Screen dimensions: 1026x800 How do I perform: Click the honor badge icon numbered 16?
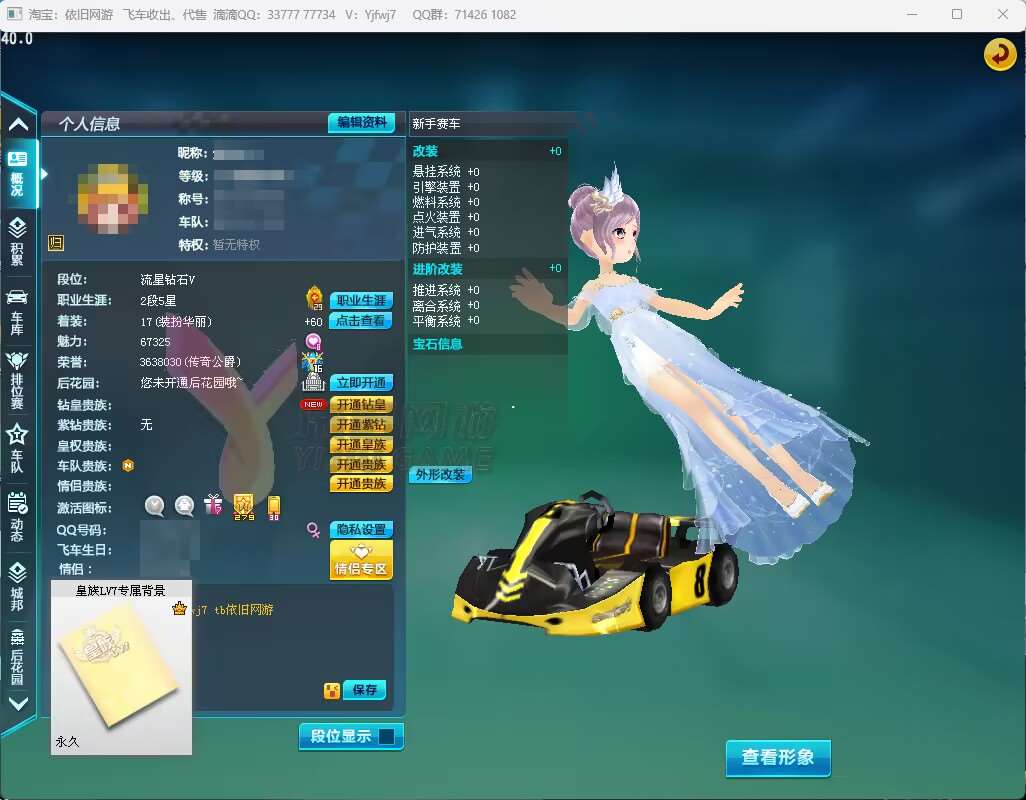[x=313, y=362]
